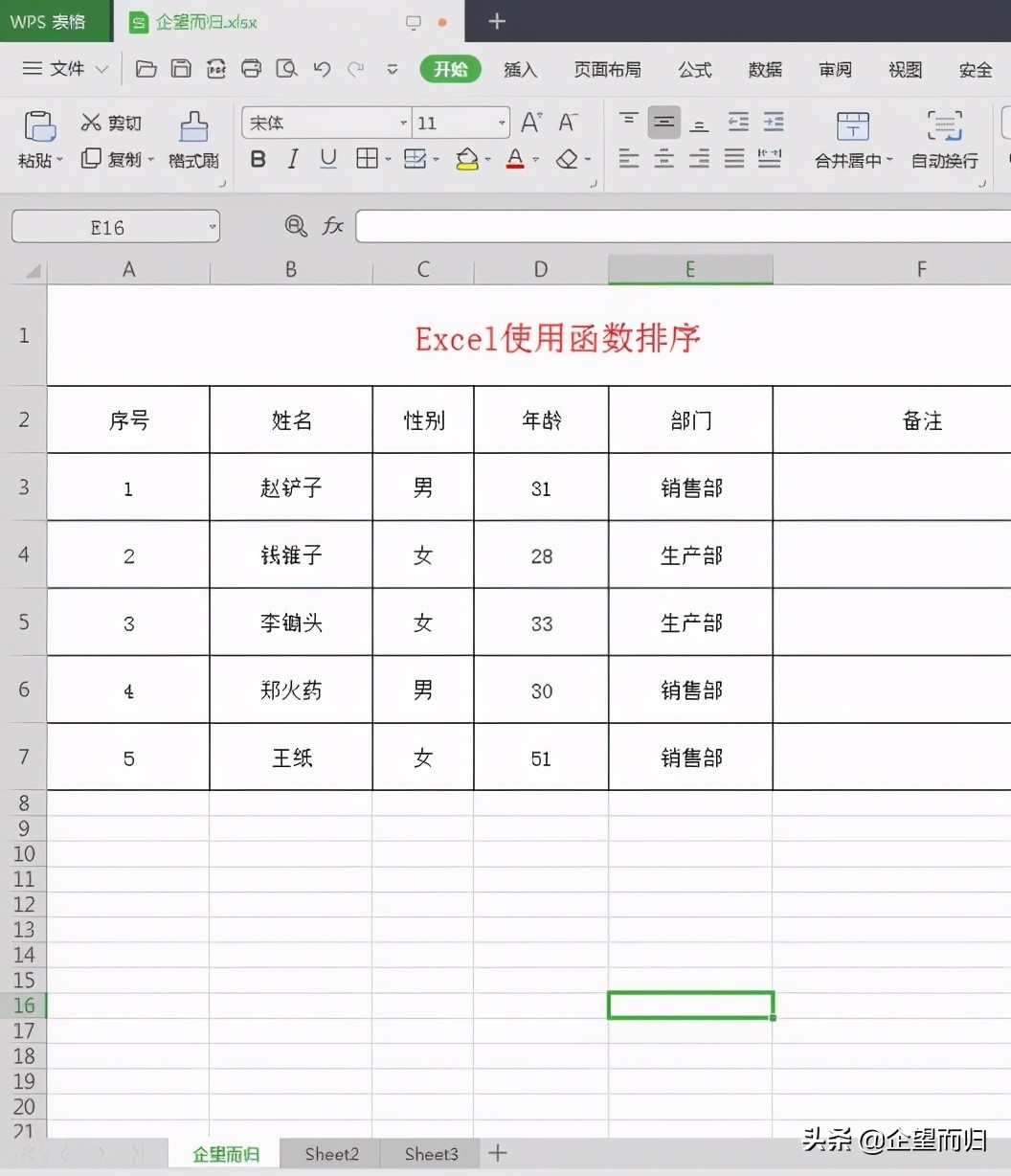Click the name box showing E16
Image resolution: width=1011 pixels, height=1176 pixels.
[116, 227]
